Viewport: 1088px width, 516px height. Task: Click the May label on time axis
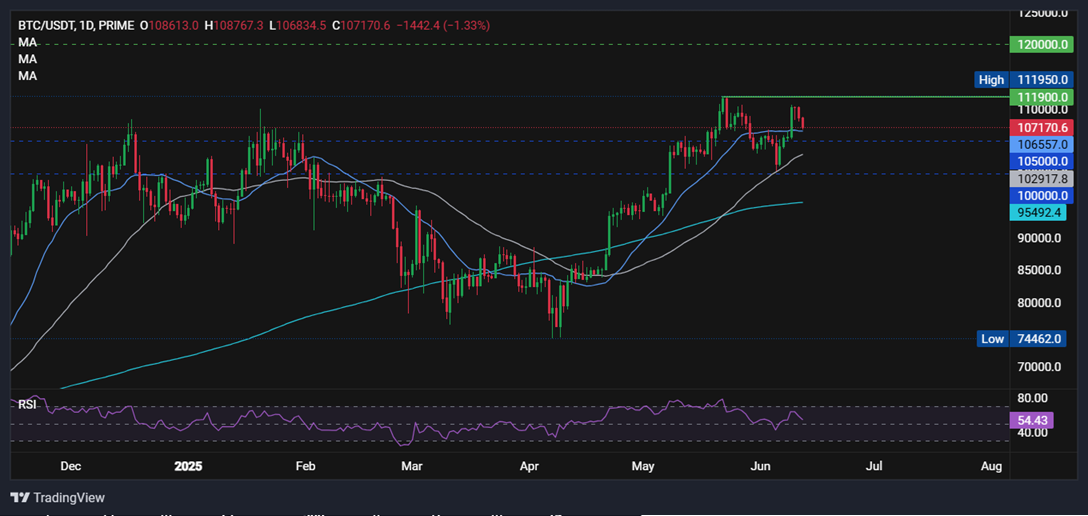click(x=643, y=467)
